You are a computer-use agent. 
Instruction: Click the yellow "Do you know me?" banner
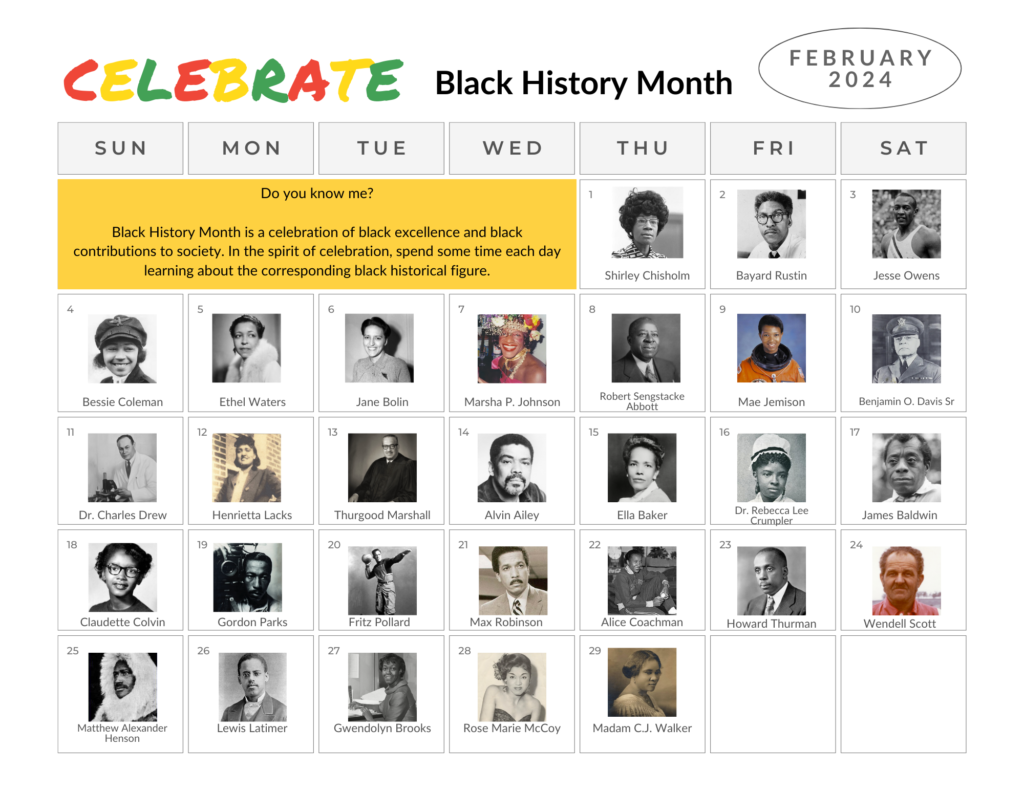coord(317,234)
